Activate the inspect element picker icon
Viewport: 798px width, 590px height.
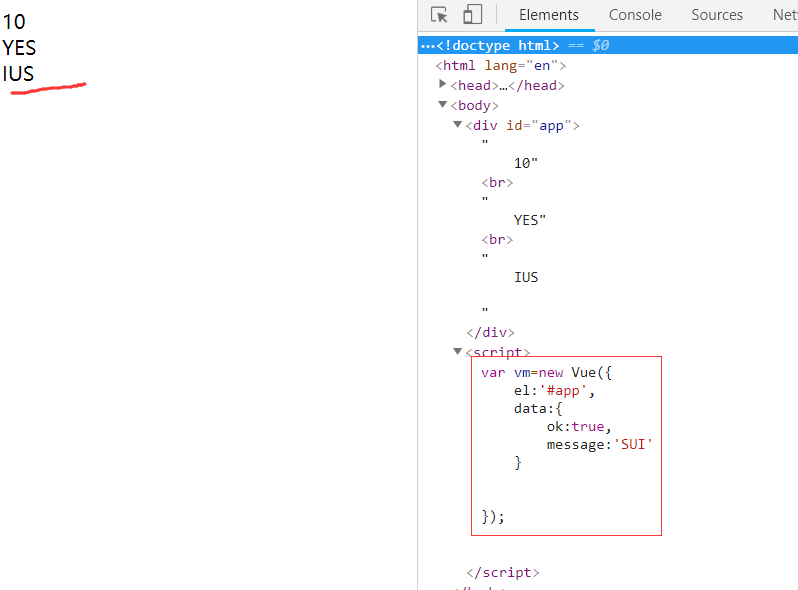pos(439,15)
